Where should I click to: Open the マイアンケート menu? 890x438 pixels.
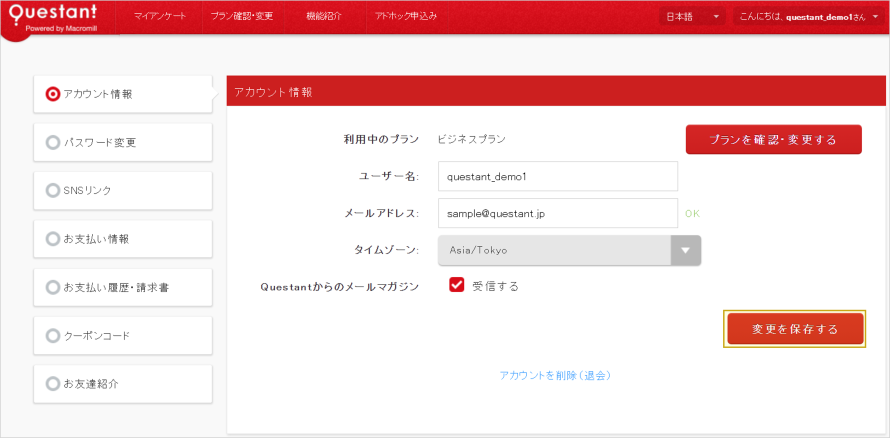point(160,17)
